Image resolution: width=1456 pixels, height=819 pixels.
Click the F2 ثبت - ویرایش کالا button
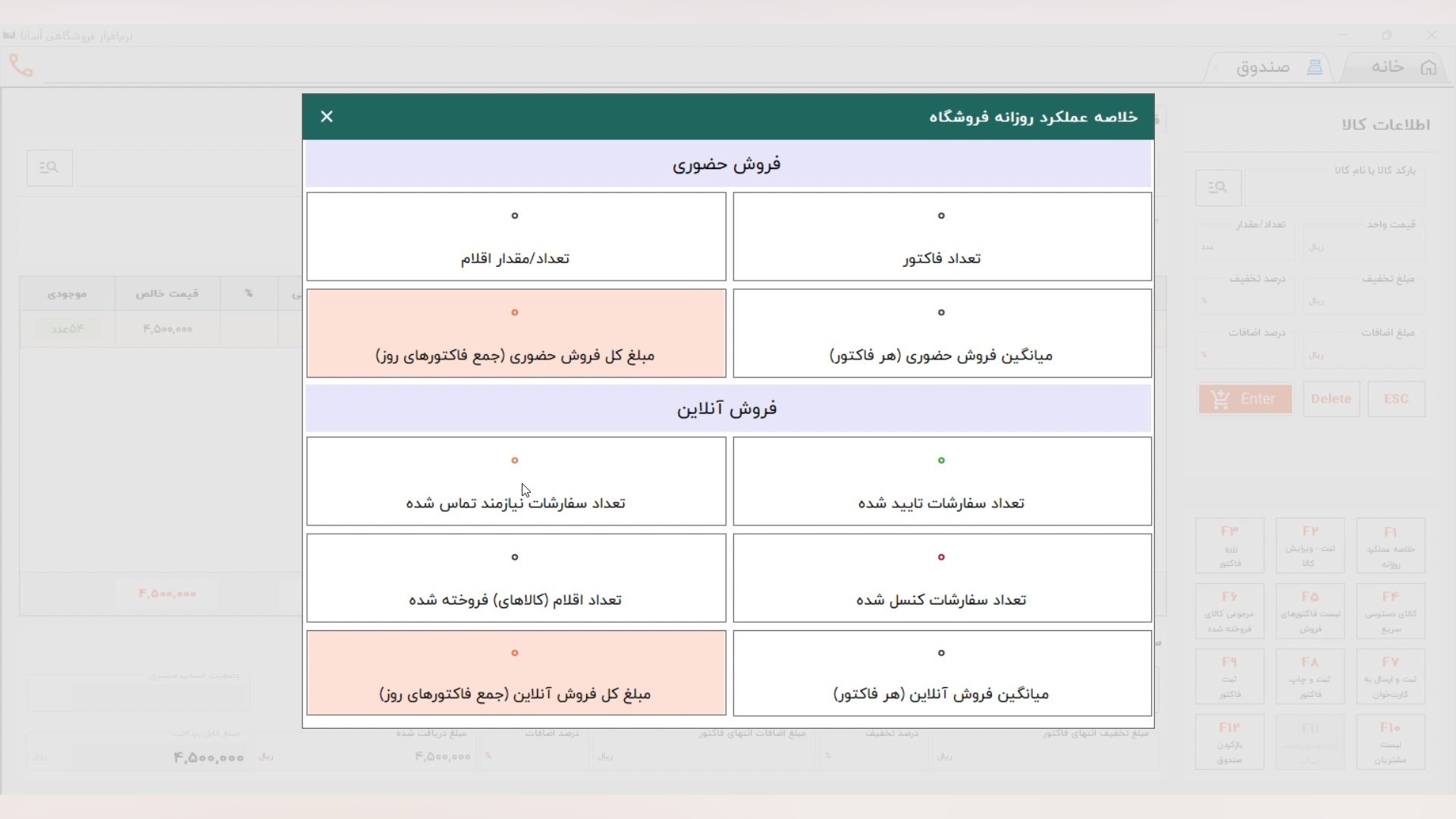coord(1310,546)
